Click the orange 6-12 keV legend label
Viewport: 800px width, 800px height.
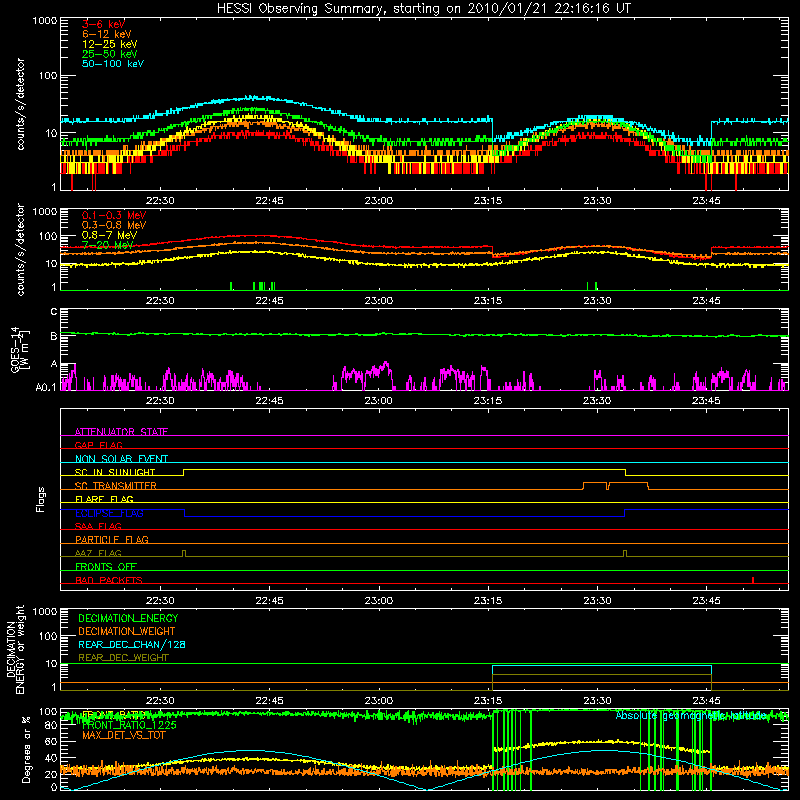pos(107,34)
